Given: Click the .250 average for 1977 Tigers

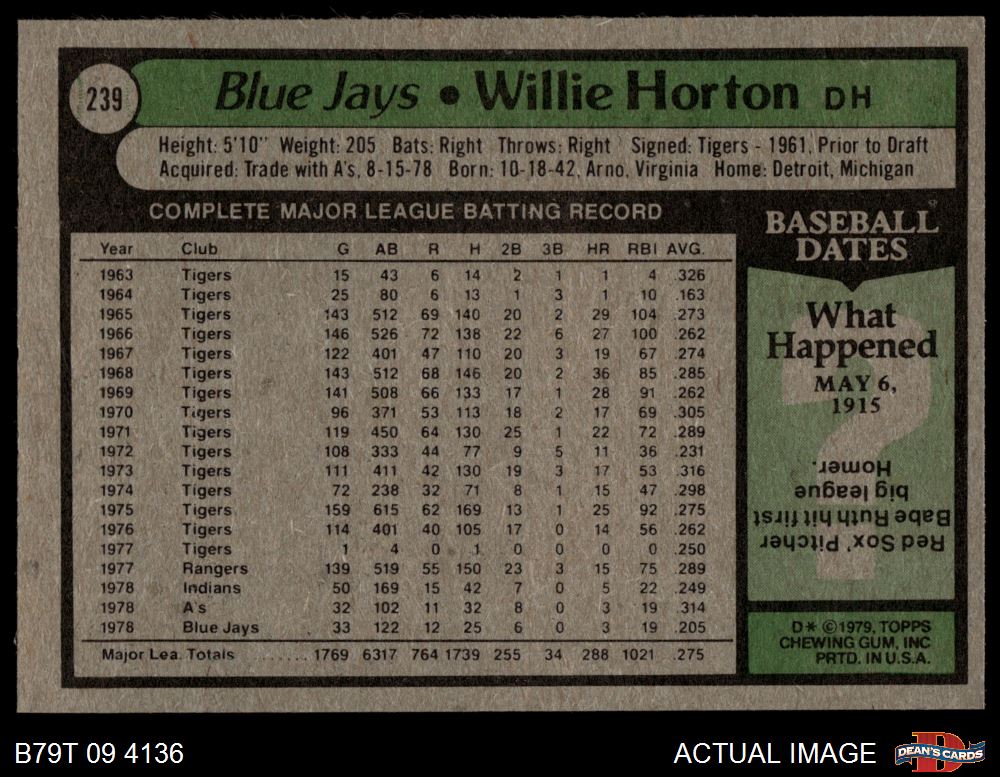Looking at the screenshot, I should point(689,549).
